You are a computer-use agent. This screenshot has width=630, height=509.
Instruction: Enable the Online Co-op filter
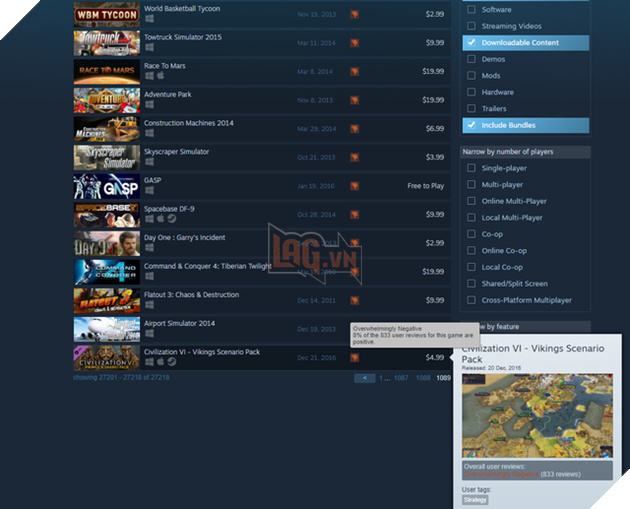(x=471, y=250)
